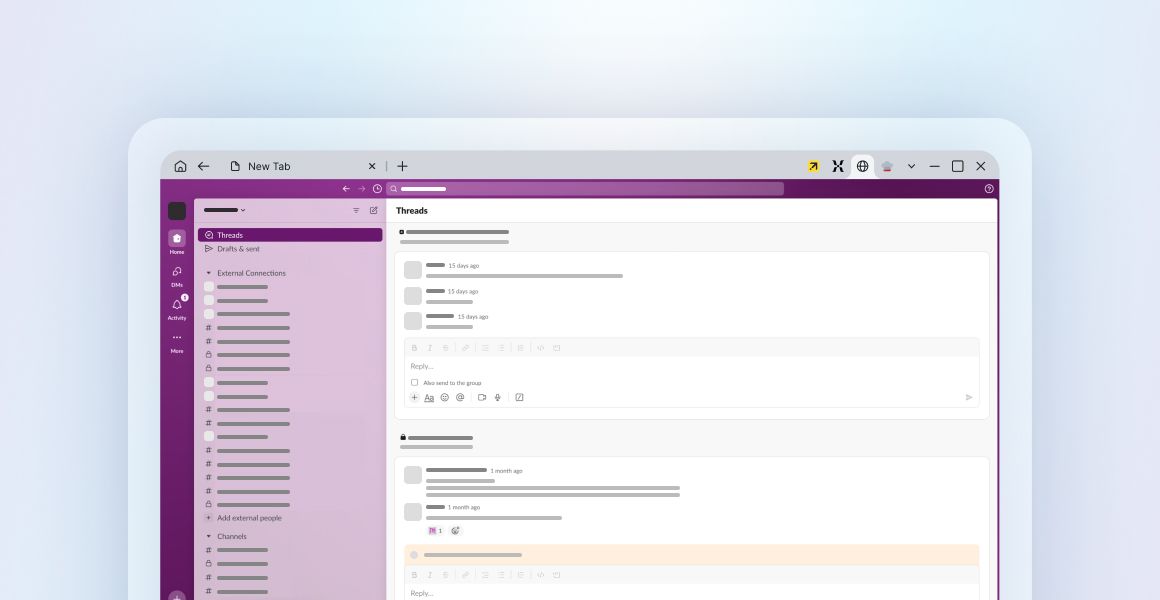
Task: Add a reaction to the one month old message
Action: pyautogui.click(x=456, y=530)
